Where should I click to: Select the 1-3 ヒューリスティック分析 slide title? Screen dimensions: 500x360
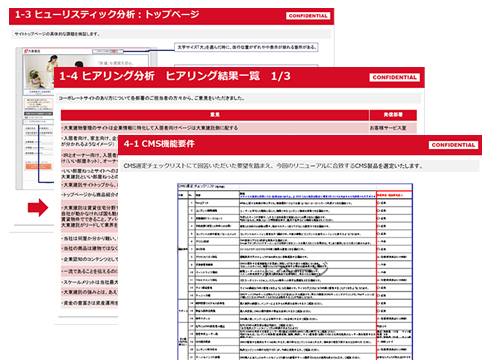point(107,15)
